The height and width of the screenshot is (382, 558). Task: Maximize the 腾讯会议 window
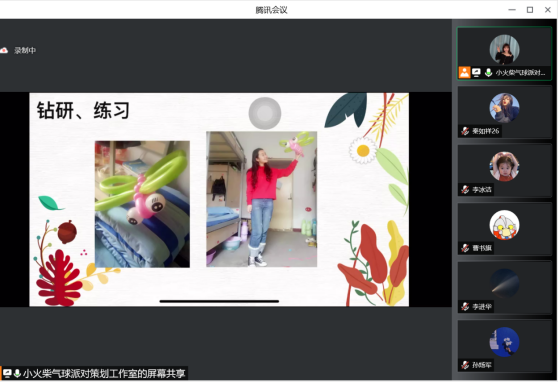pos(530,10)
